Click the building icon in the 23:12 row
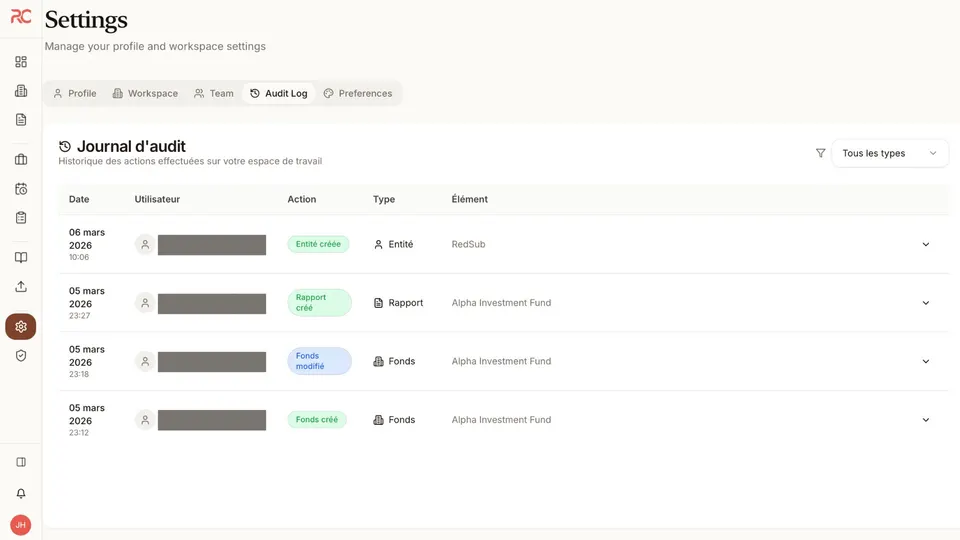 click(x=378, y=420)
